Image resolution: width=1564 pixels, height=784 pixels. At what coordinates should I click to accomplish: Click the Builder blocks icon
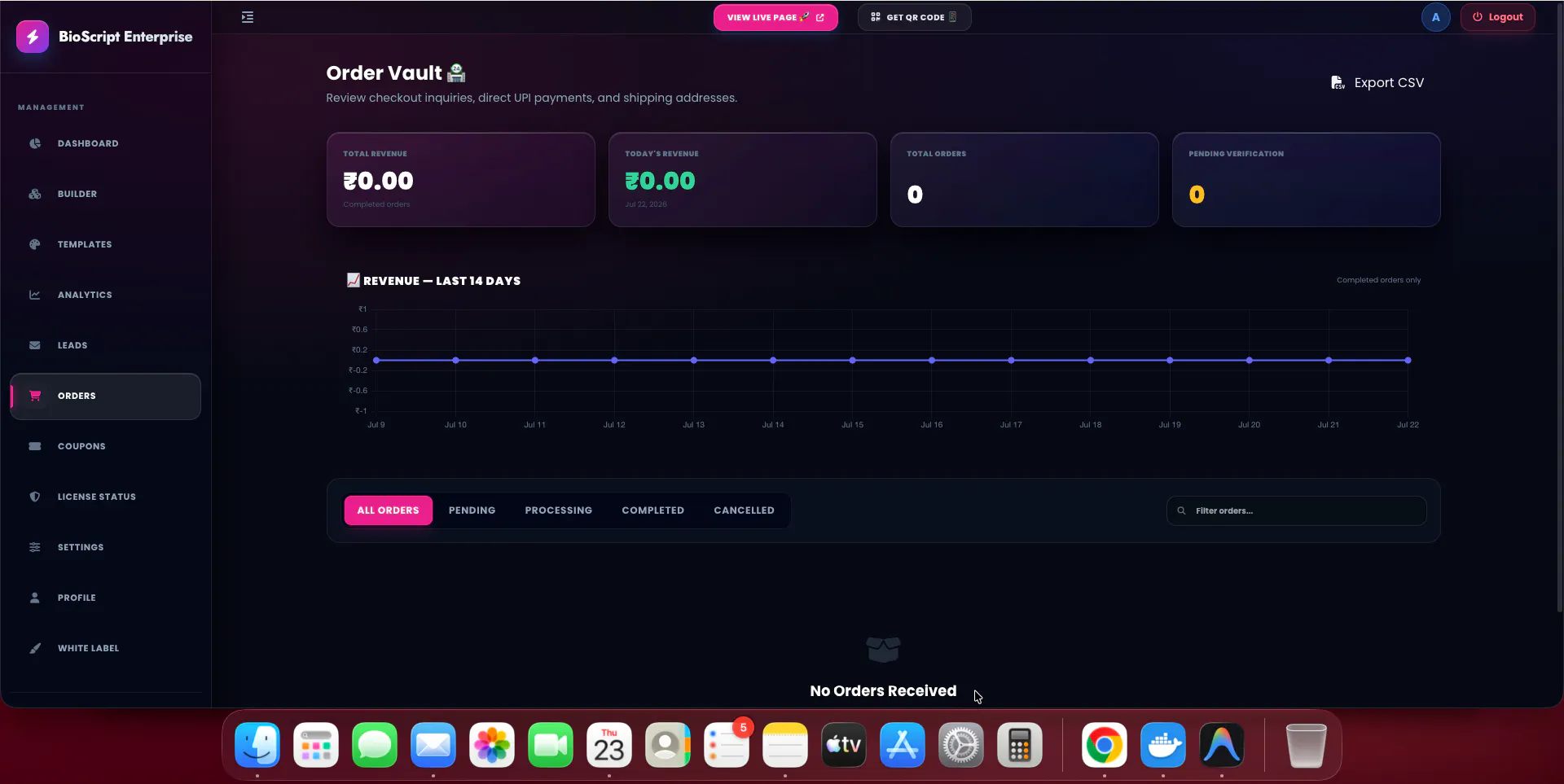pyautogui.click(x=35, y=194)
